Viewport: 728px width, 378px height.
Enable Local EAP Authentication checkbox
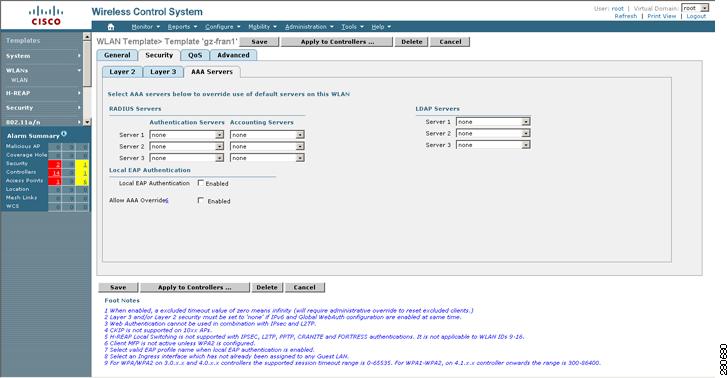201,183
